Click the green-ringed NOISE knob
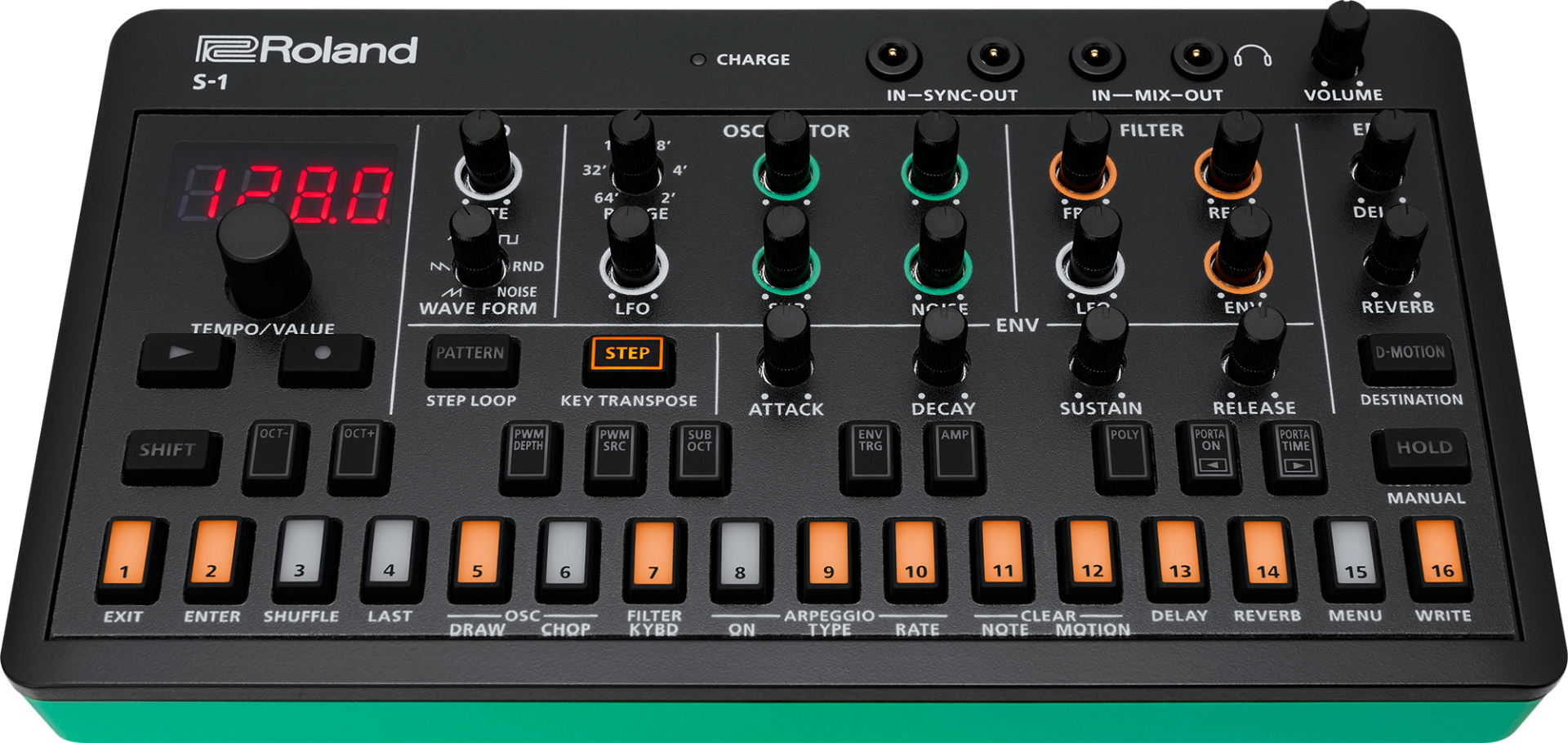 coord(939,251)
